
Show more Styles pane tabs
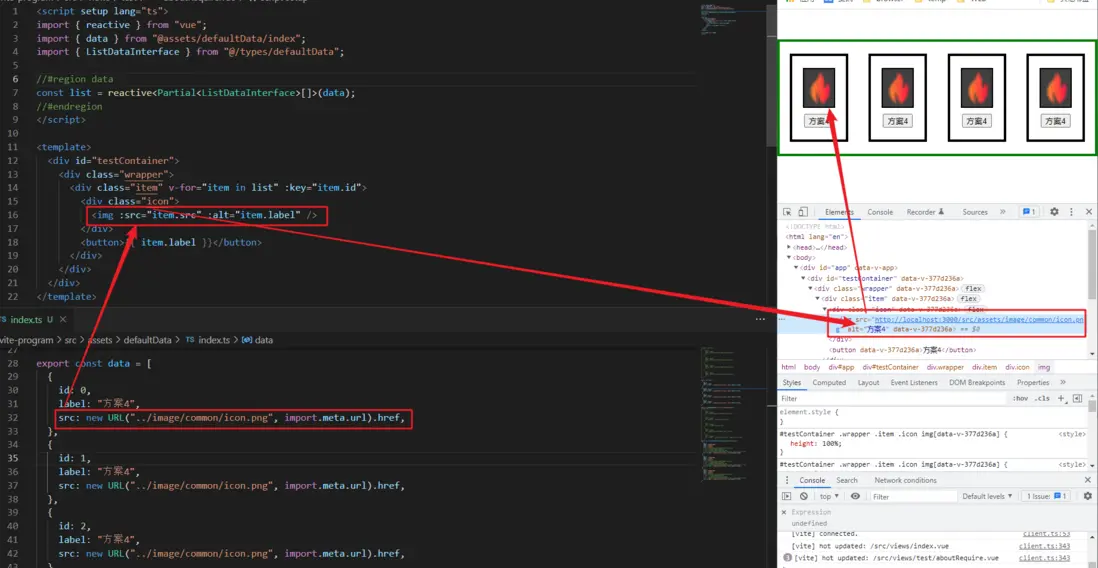tap(1063, 382)
